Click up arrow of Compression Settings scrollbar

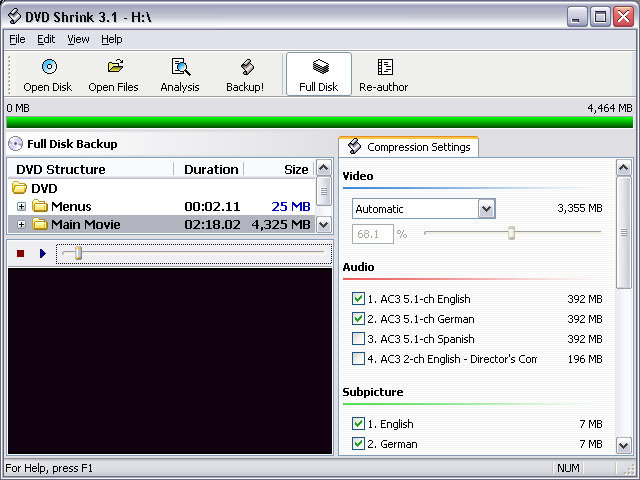coord(623,168)
